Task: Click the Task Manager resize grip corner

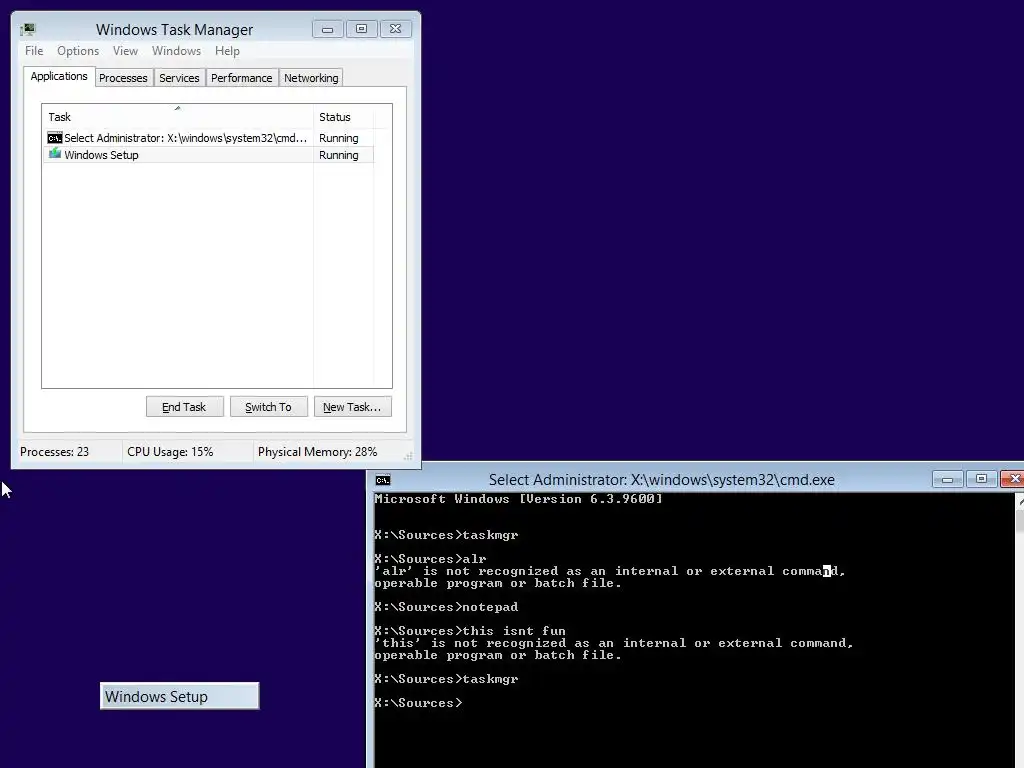Action: pyautogui.click(x=408, y=456)
